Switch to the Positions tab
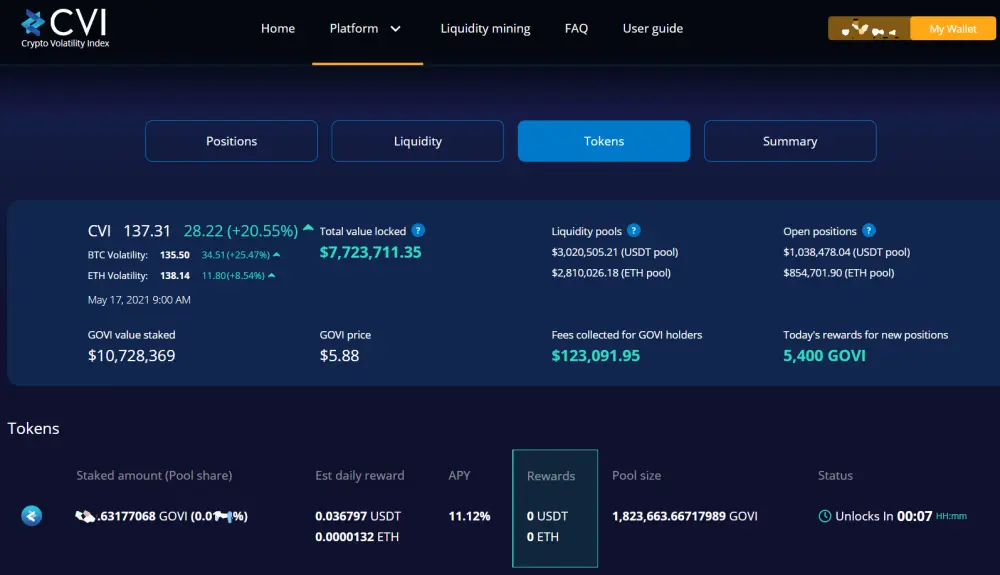1000x575 pixels. point(232,141)
